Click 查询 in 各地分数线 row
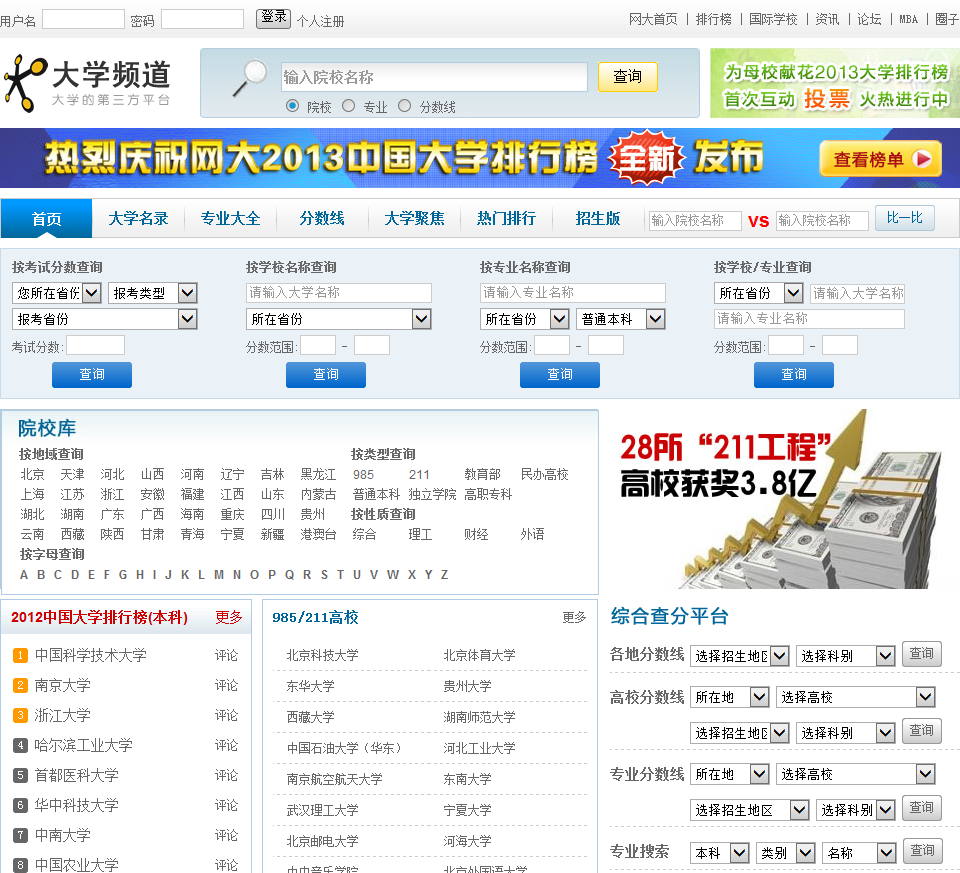This screenshot has height=873, width=960. pyautogui.click(x=921, y=654)
